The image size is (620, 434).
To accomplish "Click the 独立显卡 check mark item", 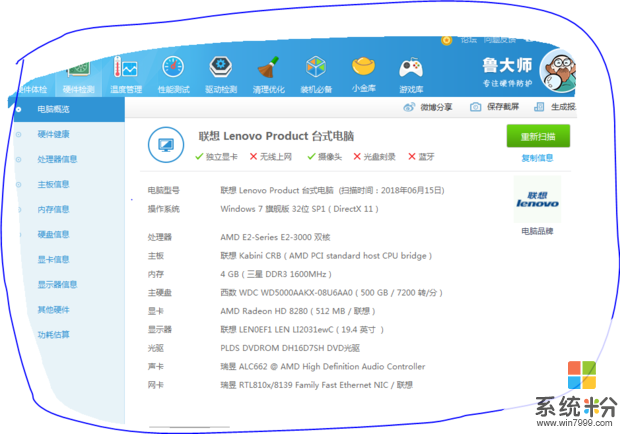I will (217, 157).
